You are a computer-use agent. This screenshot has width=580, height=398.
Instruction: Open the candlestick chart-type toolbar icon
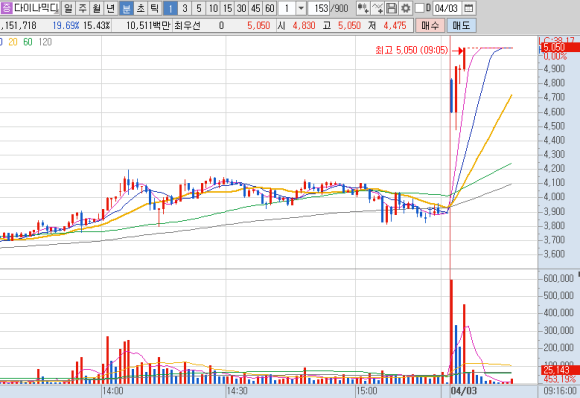click(363, 8)
